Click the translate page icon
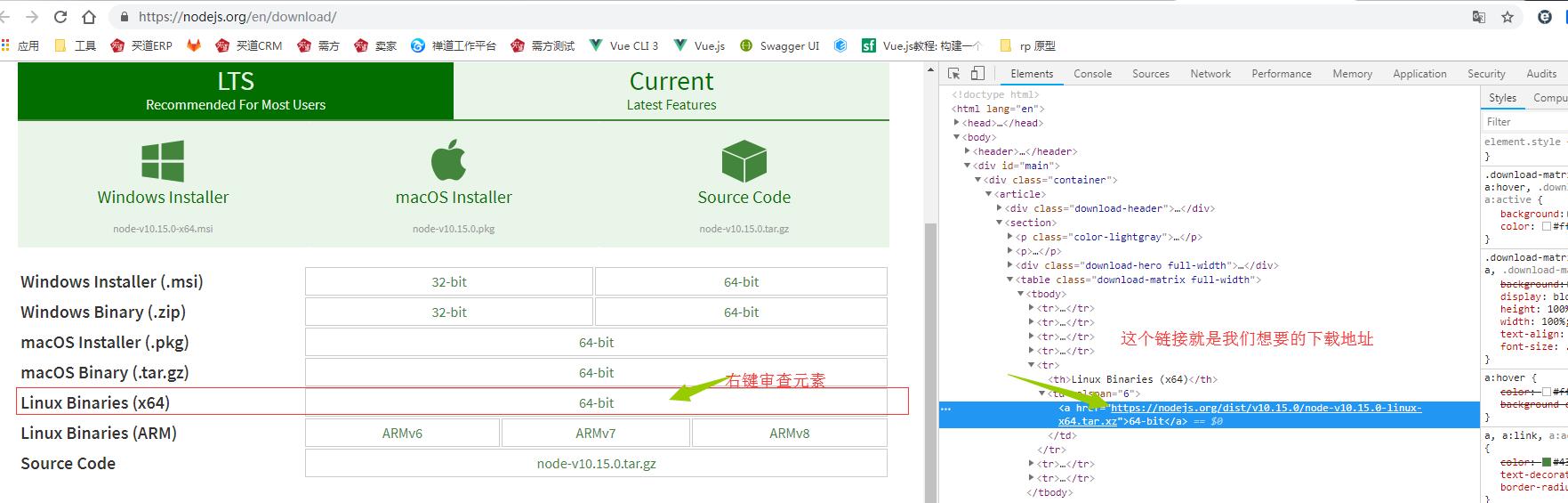The height and width of the screenshot is (503, 1568). point(1479,17)
